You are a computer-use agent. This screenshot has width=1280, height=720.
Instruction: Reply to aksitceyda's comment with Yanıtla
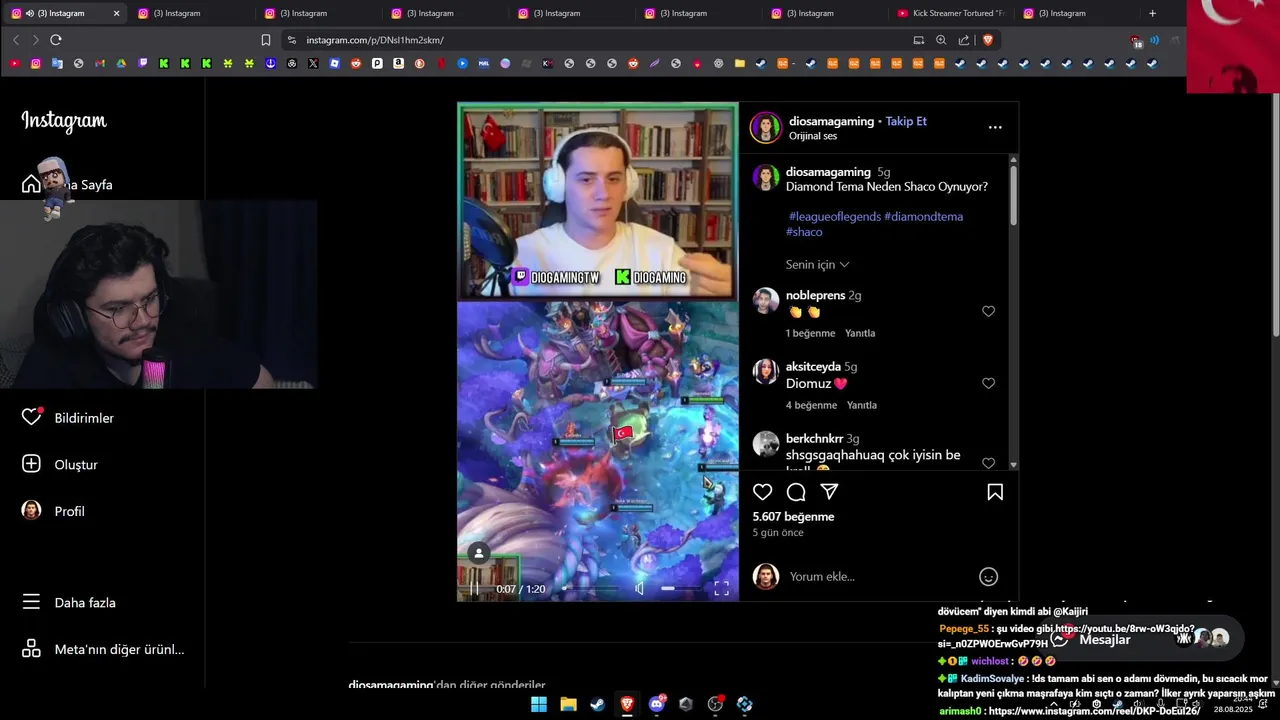862,405
